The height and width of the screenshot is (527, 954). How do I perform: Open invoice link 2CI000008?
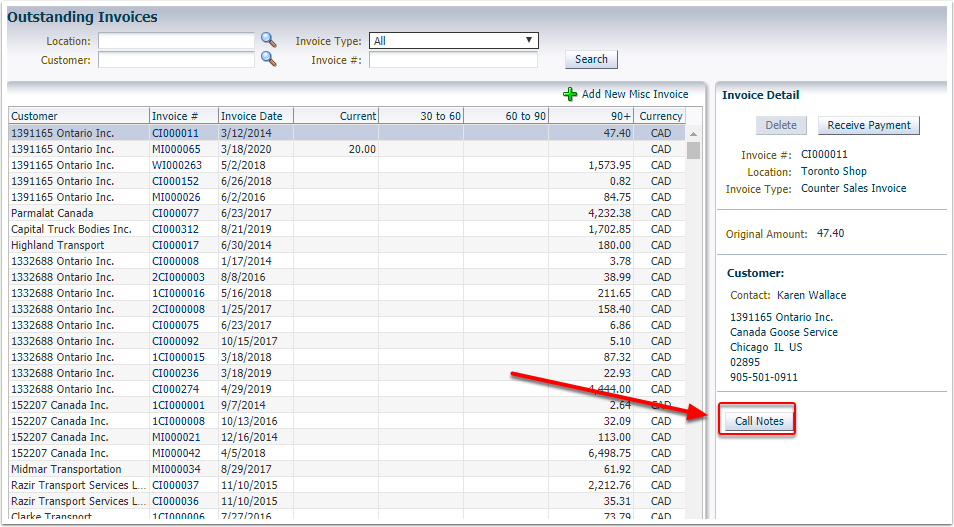coord(178,309)
